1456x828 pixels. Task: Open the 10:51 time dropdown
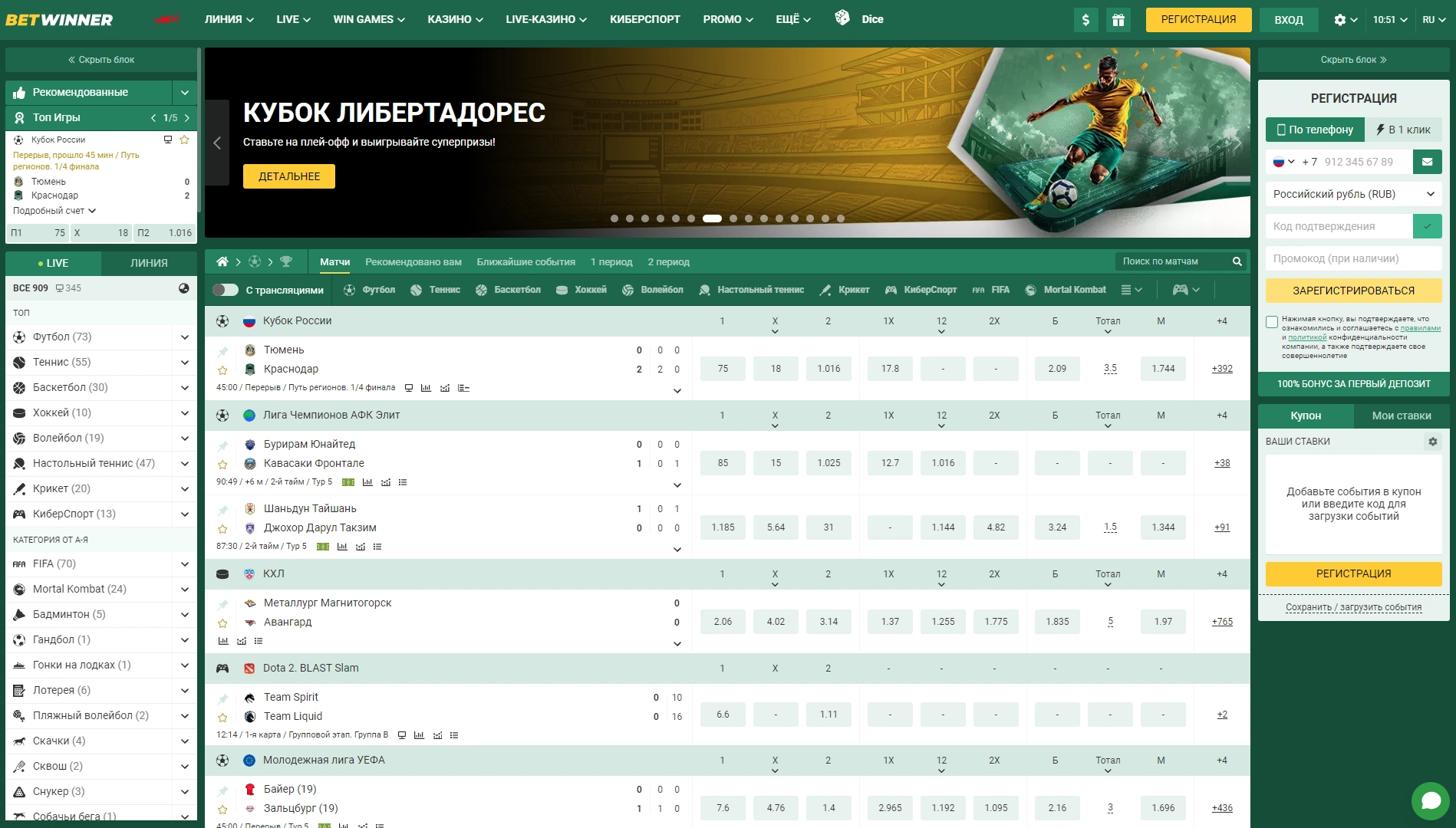[x=1389, y=20]
